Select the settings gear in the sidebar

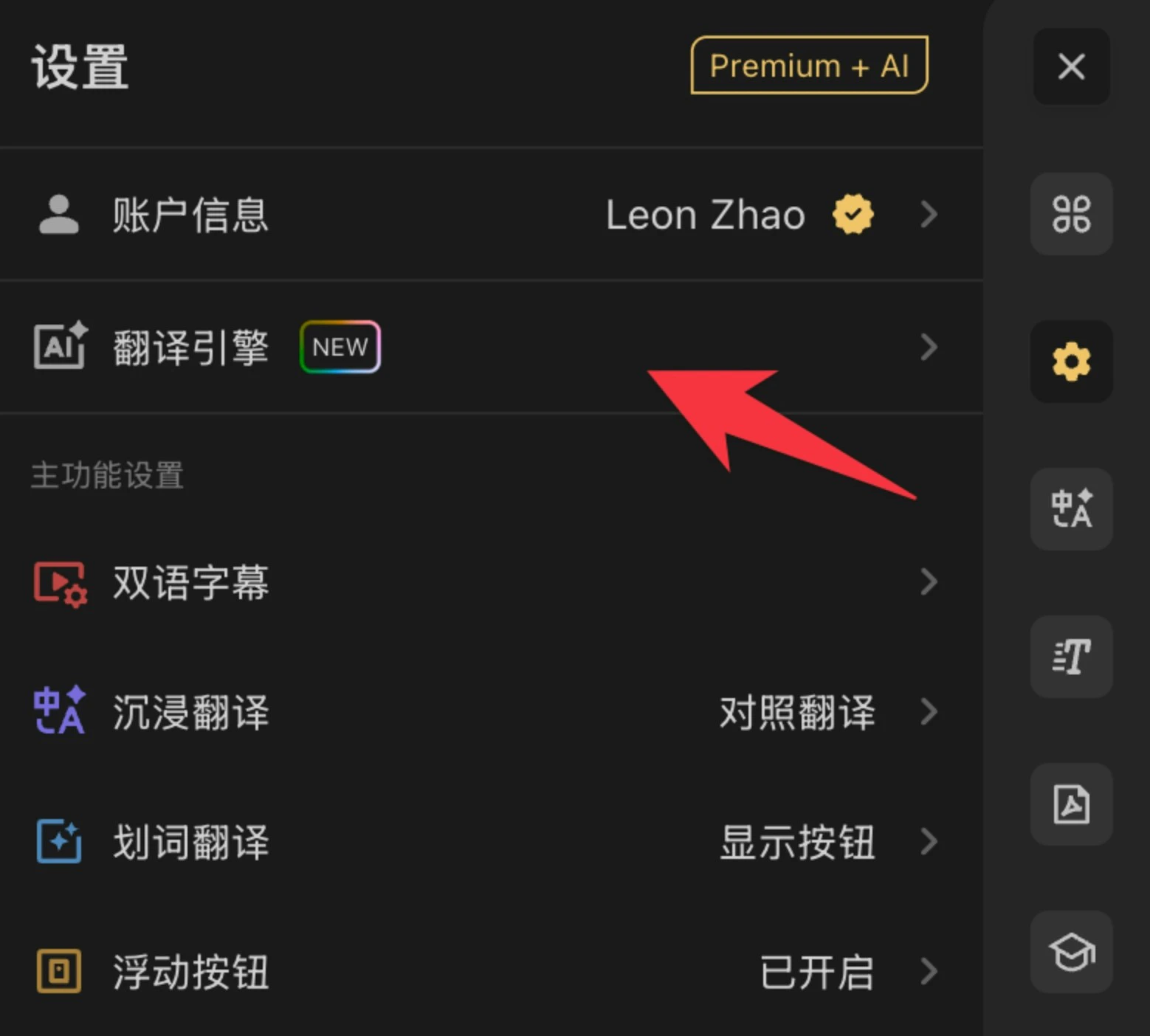tap(1071, 362)
